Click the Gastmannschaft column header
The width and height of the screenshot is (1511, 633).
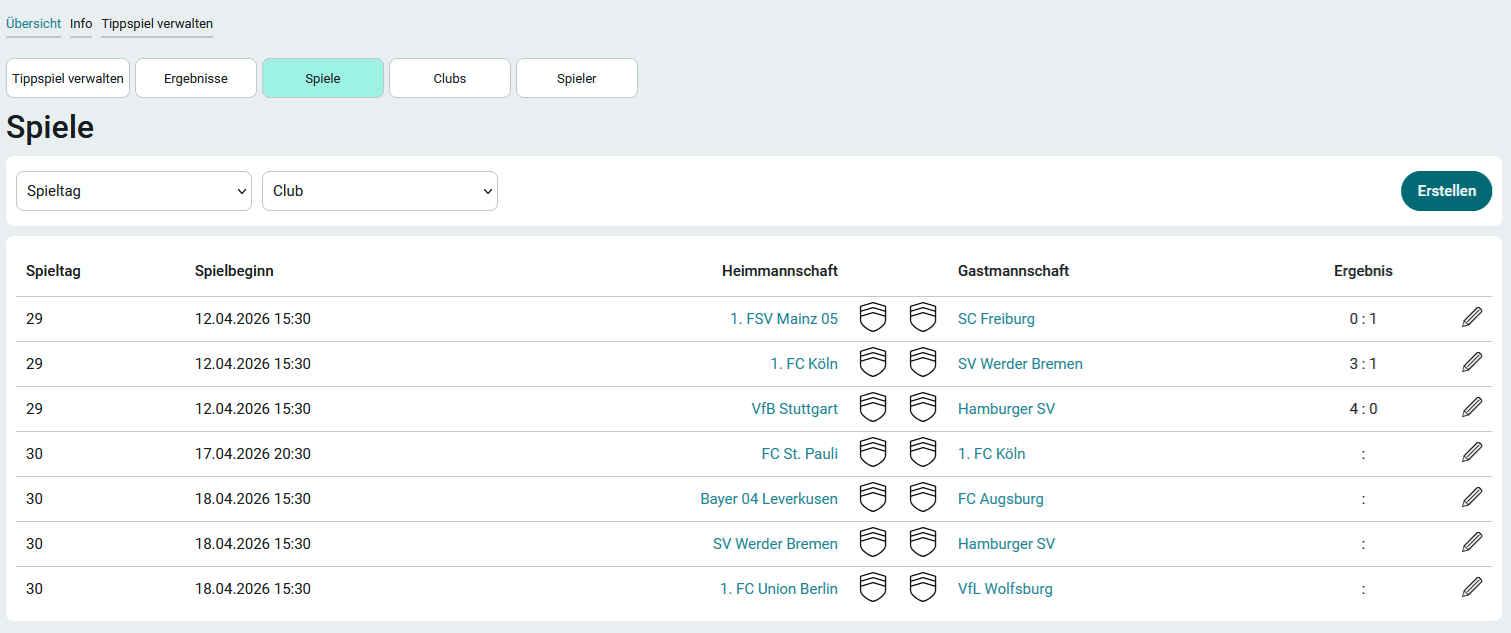point(1013,271)
